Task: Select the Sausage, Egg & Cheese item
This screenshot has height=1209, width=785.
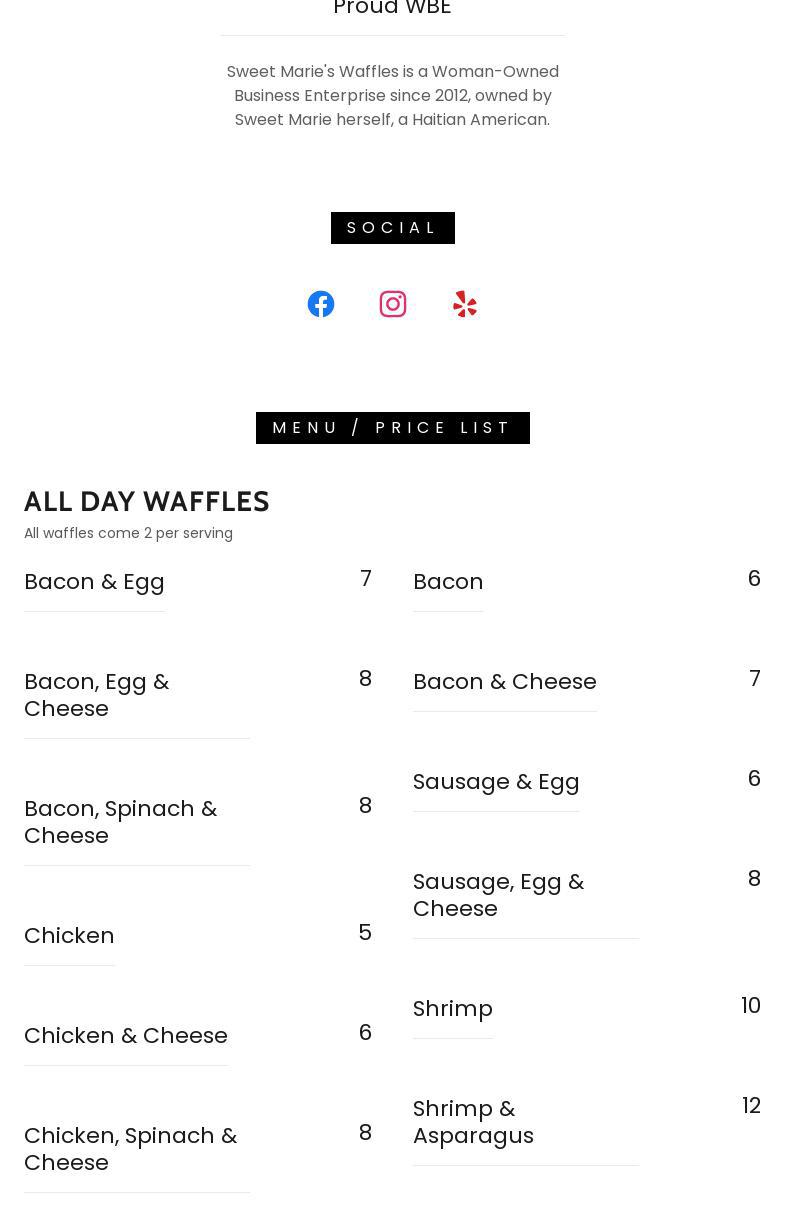Action: pos(499,895)
